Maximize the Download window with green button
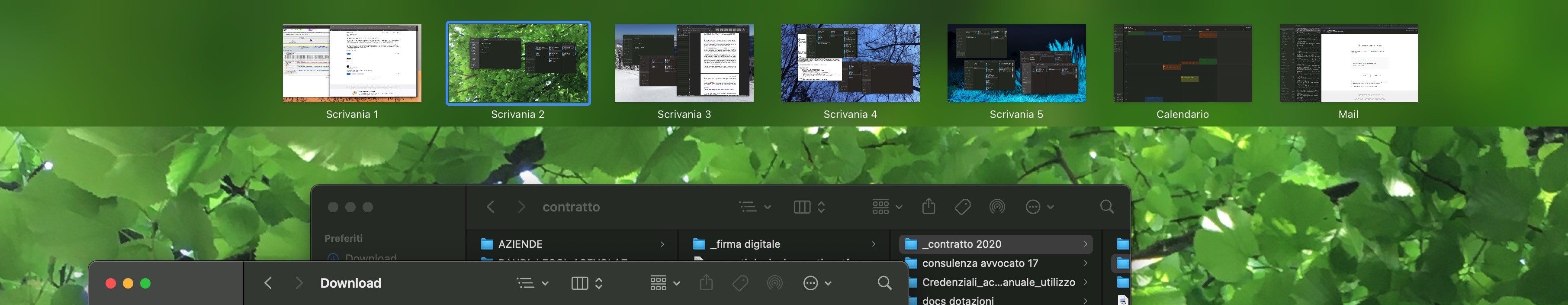1568x305 pixels. [145, 283]
